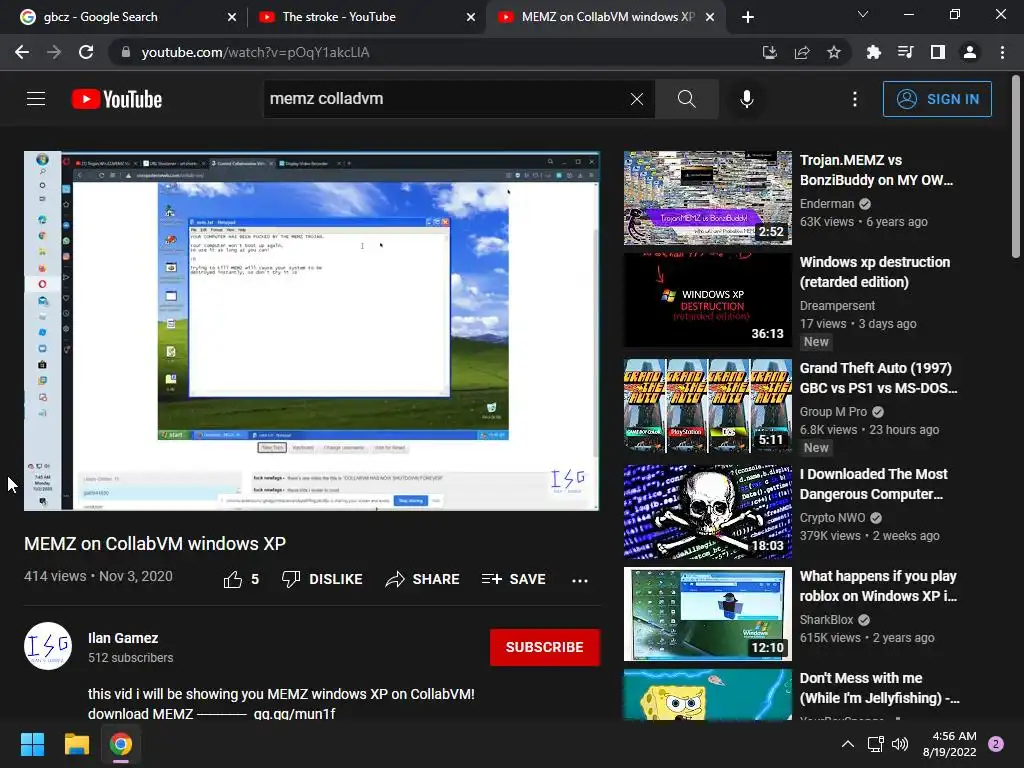
Task: Open Grand Theft Auto 1997 thumbnail
Action: coord(708,406)
